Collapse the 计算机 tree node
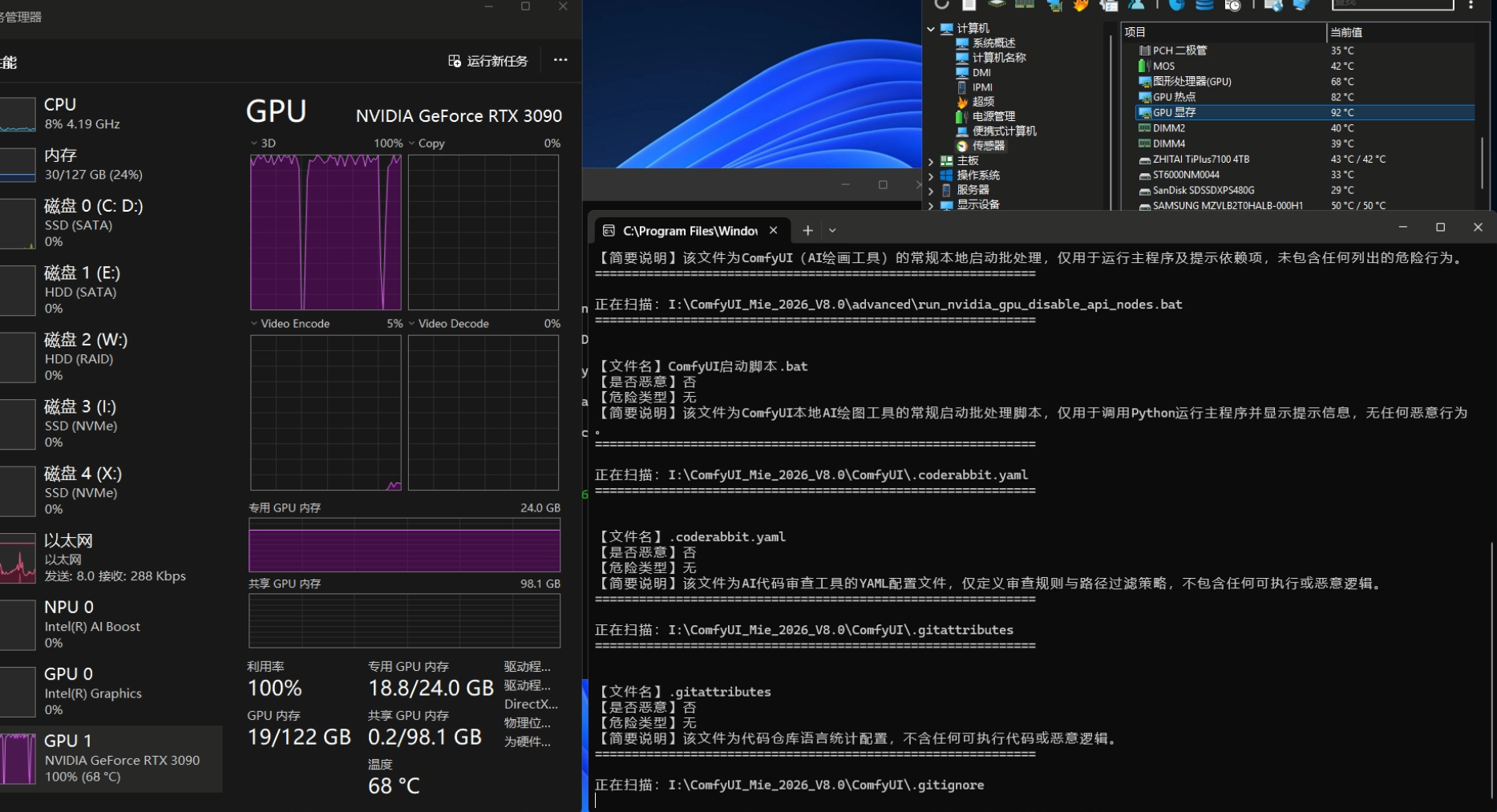This screenshot has width=1497, height=812. pos(931,29)
